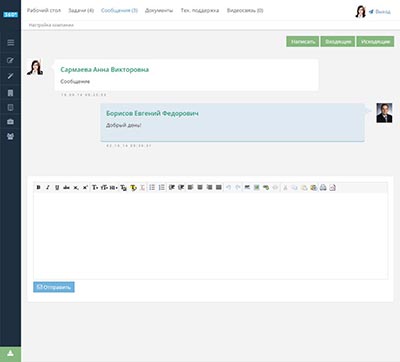Click the briefcase icon in sidebar
This screenshot has height=362, width=400.
pos(11,122)
